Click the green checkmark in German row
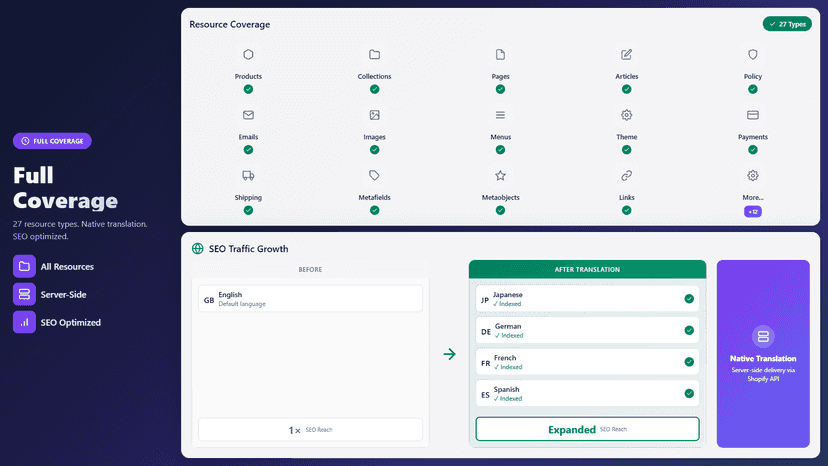 [x=689, y=330]
